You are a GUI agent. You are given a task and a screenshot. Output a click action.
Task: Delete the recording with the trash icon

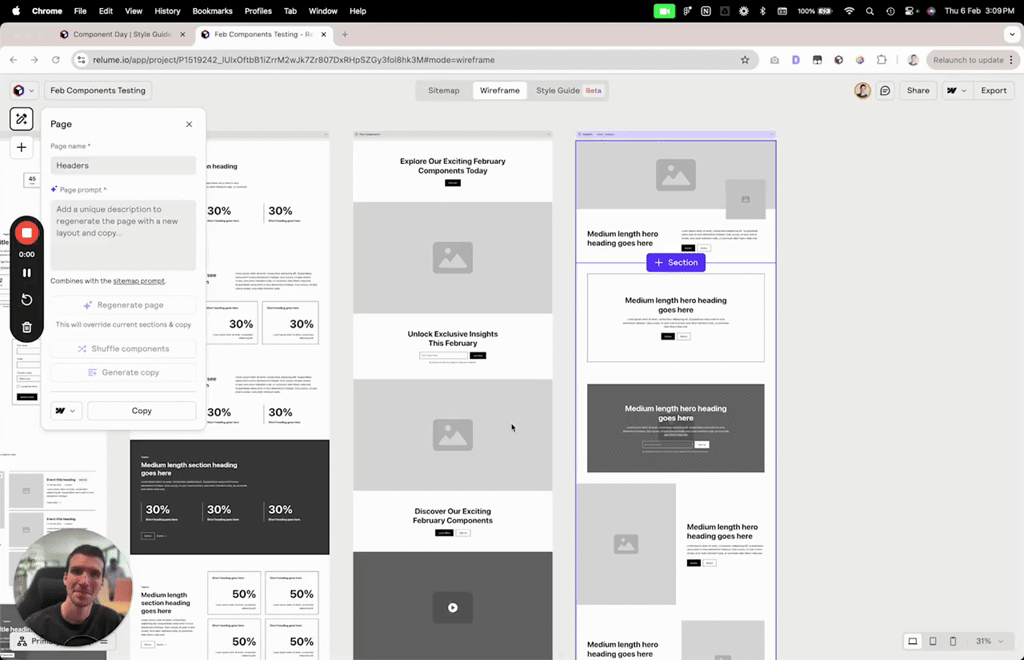[27, 327]
